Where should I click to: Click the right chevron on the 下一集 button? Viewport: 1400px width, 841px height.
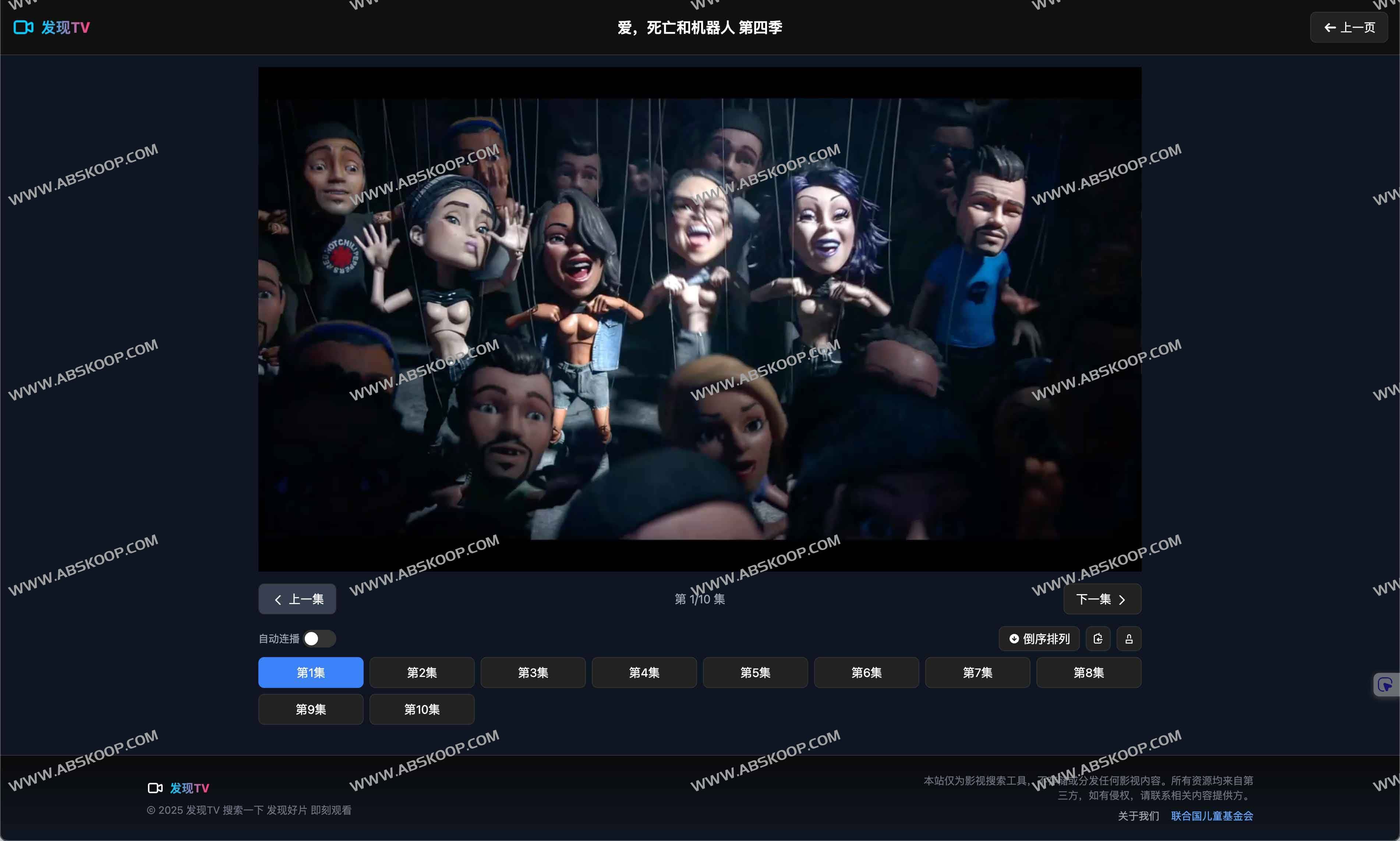tap(1122, 599)
